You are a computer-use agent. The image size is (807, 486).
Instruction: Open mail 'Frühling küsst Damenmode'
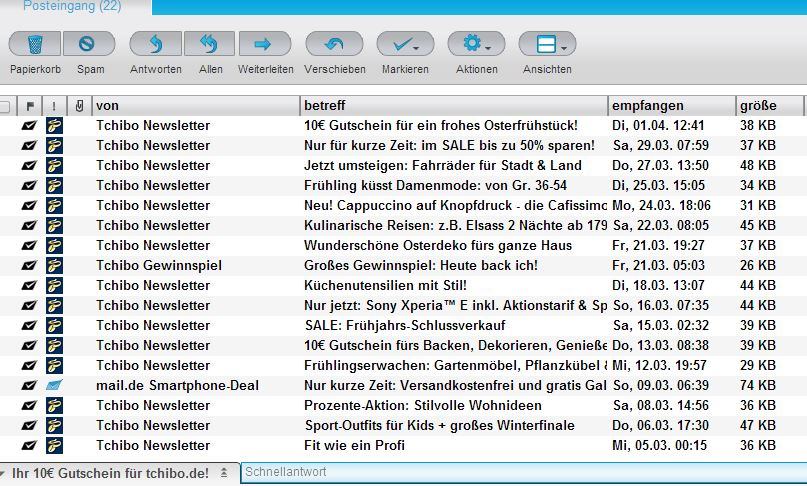point(435,186)
